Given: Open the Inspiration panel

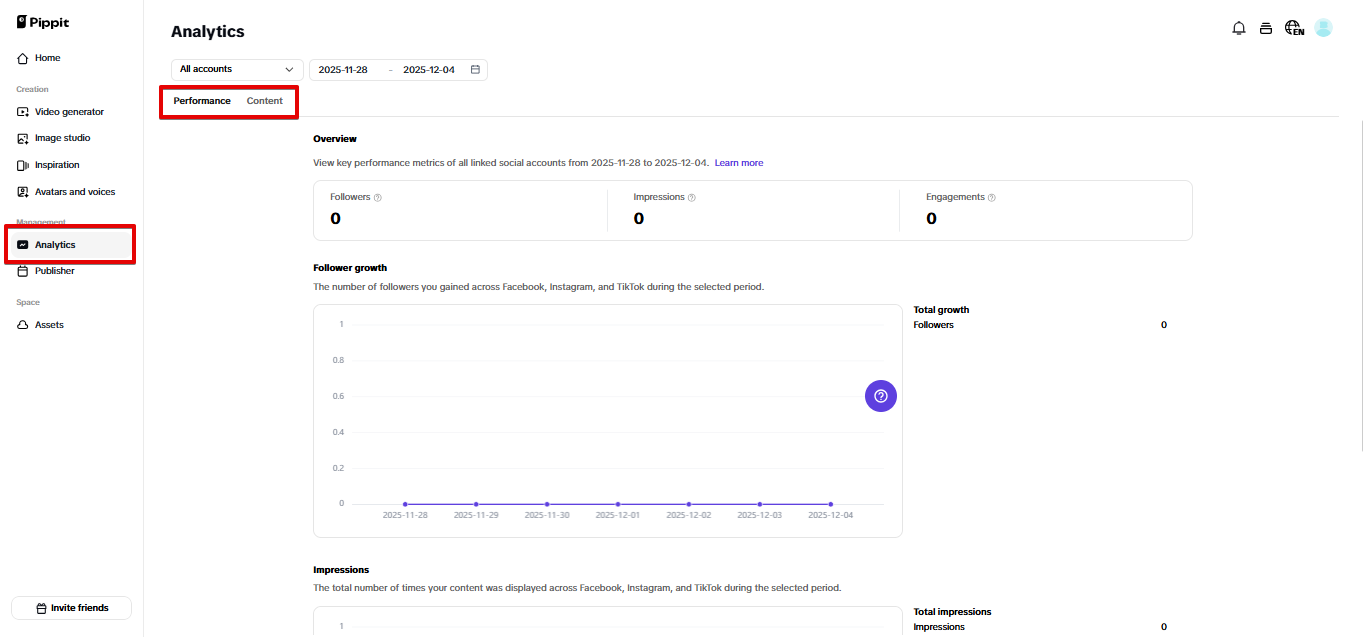Looking at the screenshot, I should (56, 164).
